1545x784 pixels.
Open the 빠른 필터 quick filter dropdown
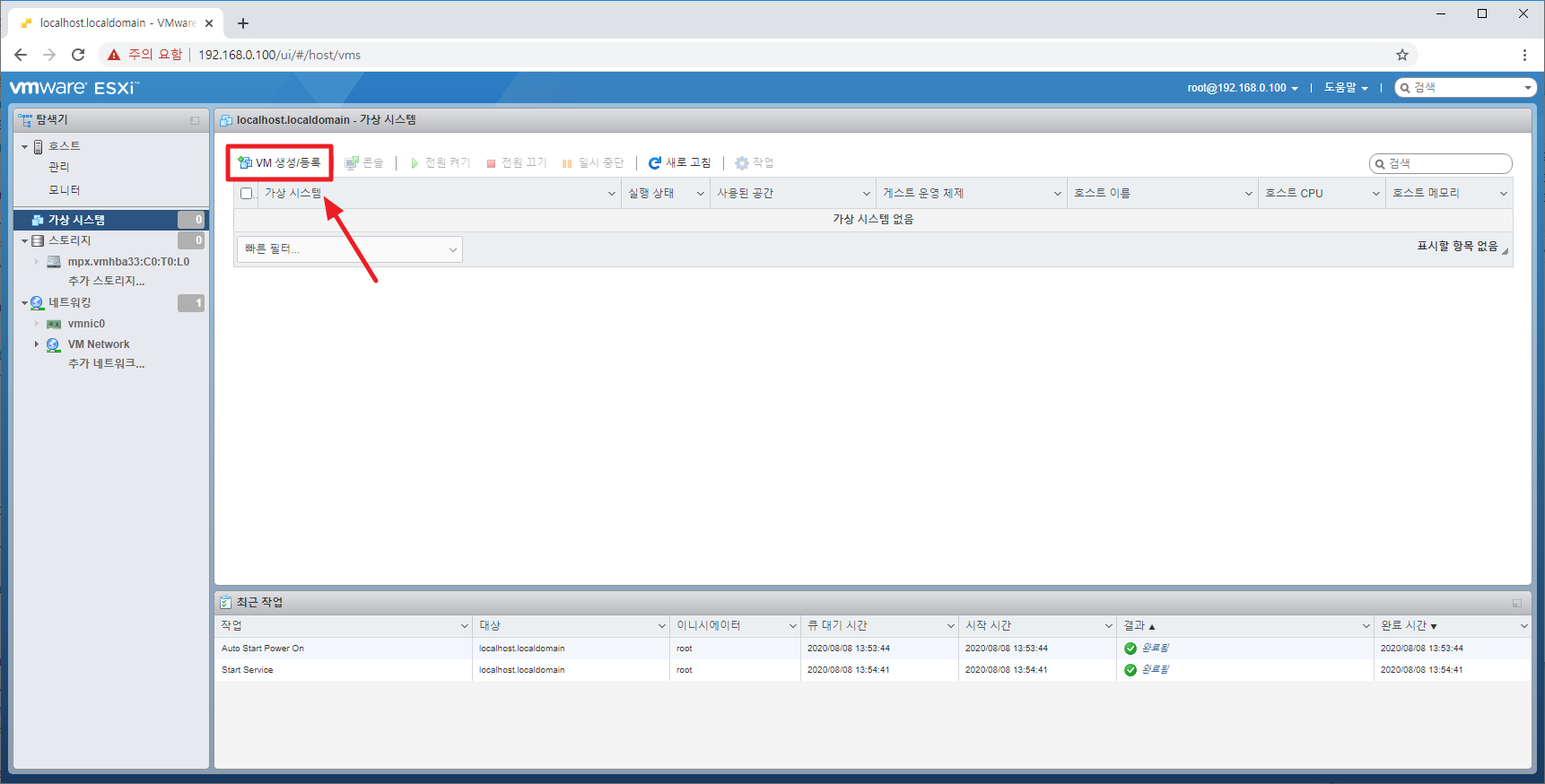(350, 248)
